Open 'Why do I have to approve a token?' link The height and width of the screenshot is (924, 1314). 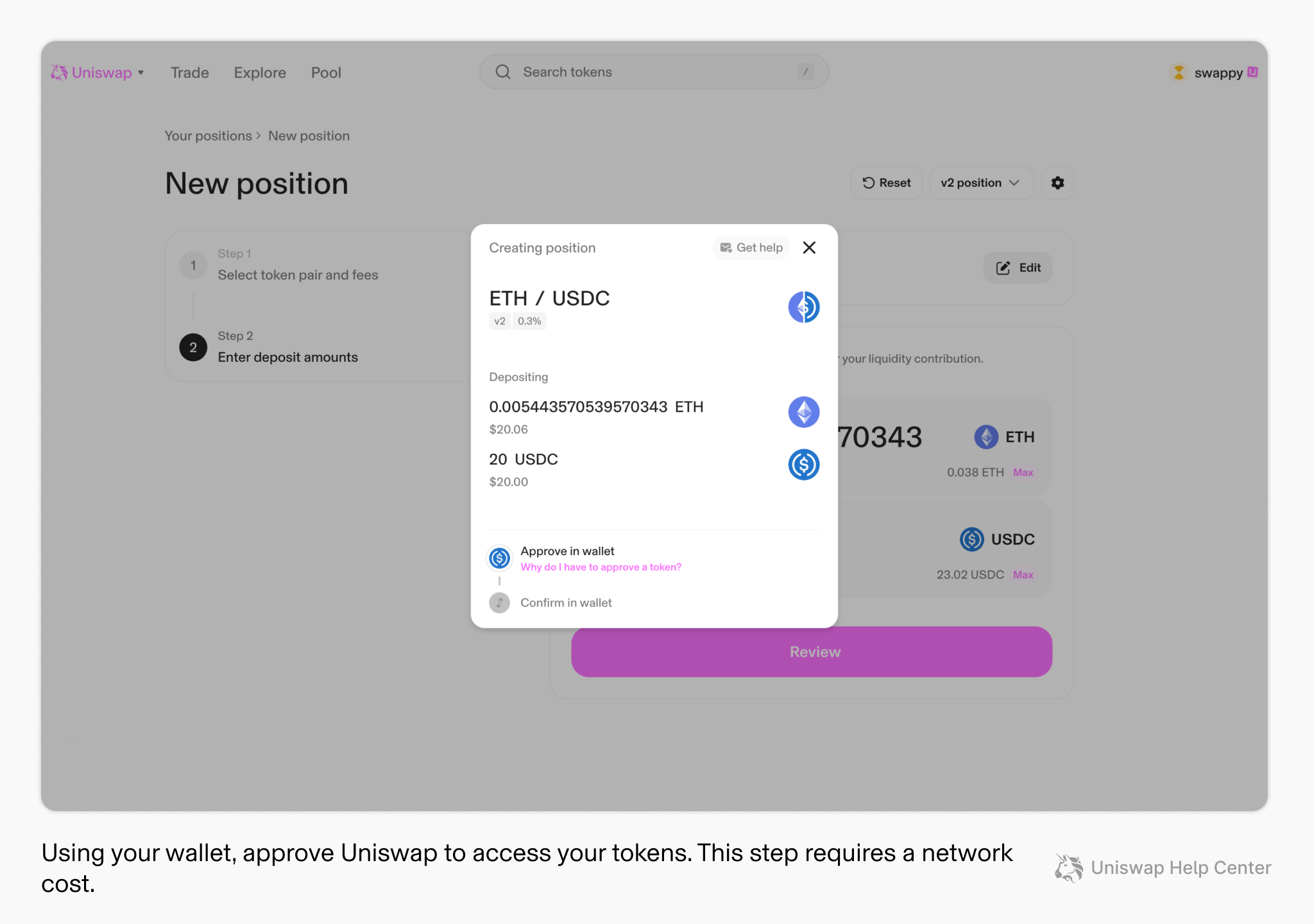point(601,567)
